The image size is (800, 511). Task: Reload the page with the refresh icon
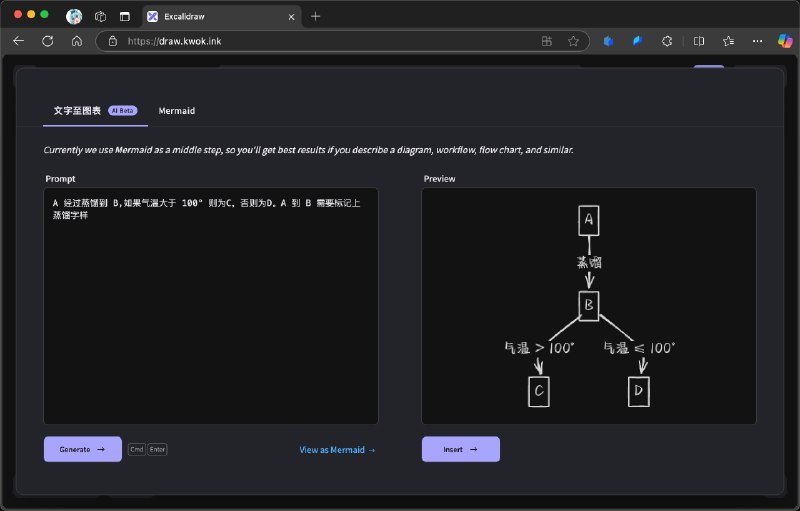47,41
